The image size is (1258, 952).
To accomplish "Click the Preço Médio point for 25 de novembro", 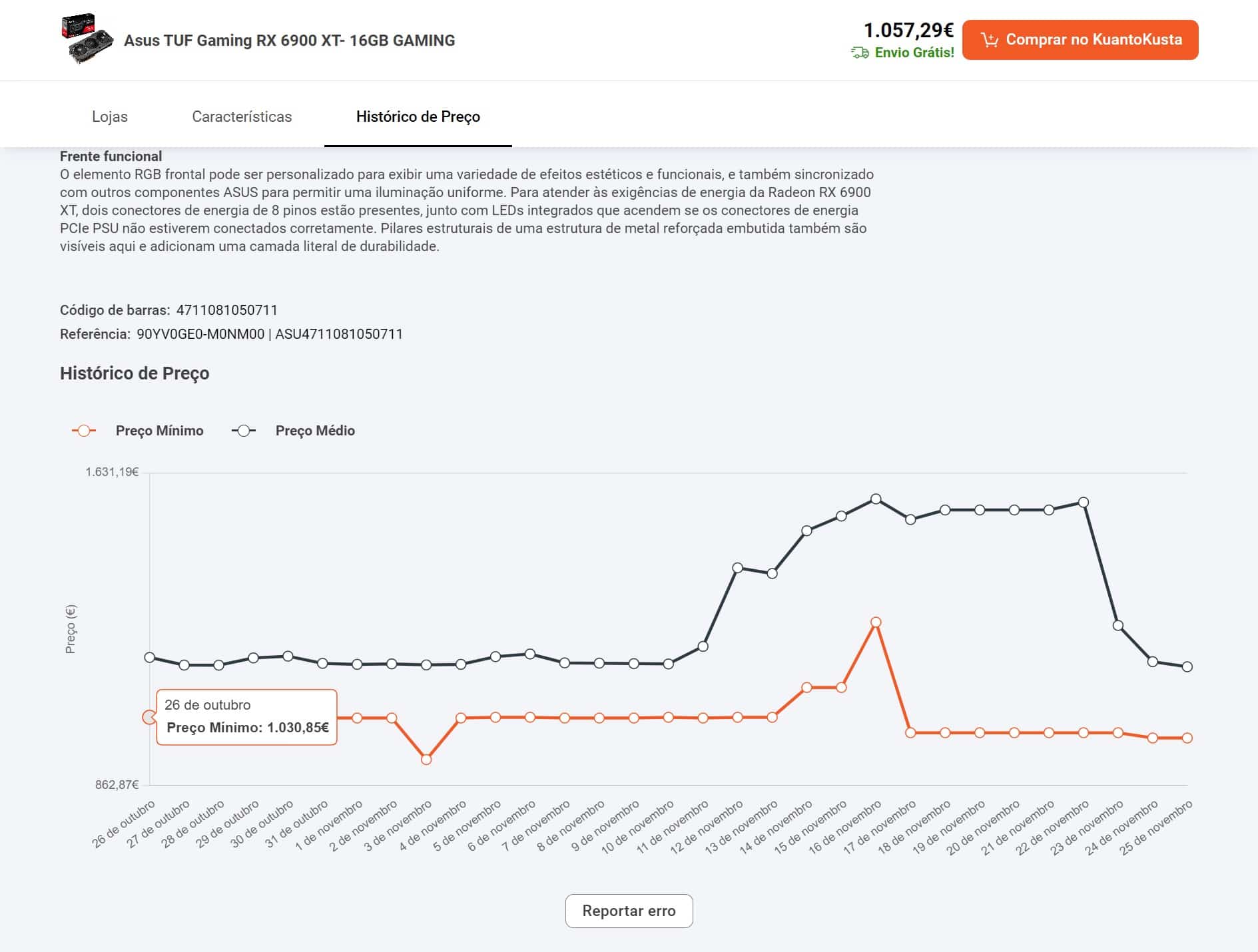I will pyautogui.click(x=1187, y=667).
